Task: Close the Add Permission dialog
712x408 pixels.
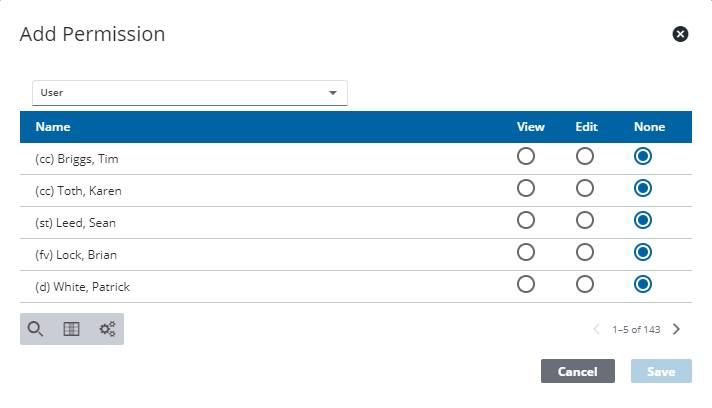Action: [x=680, y=34]
